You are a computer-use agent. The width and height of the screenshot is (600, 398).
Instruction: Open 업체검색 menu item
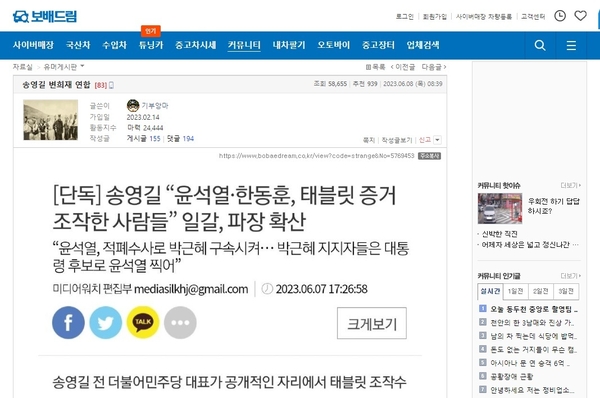point(423,45)
